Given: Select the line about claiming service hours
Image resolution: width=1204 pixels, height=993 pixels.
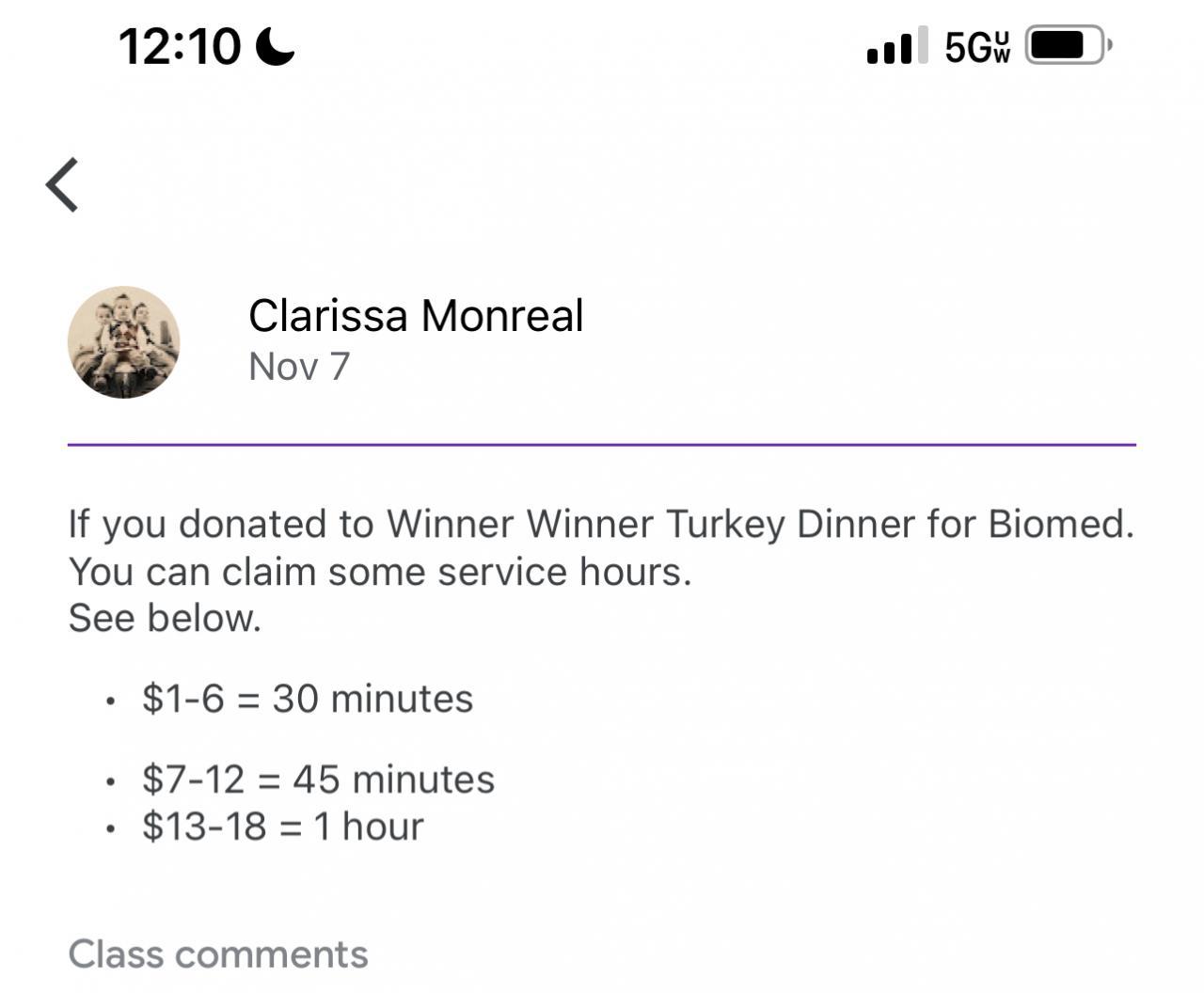Looking at the screenshot, I should coord(379,572).
